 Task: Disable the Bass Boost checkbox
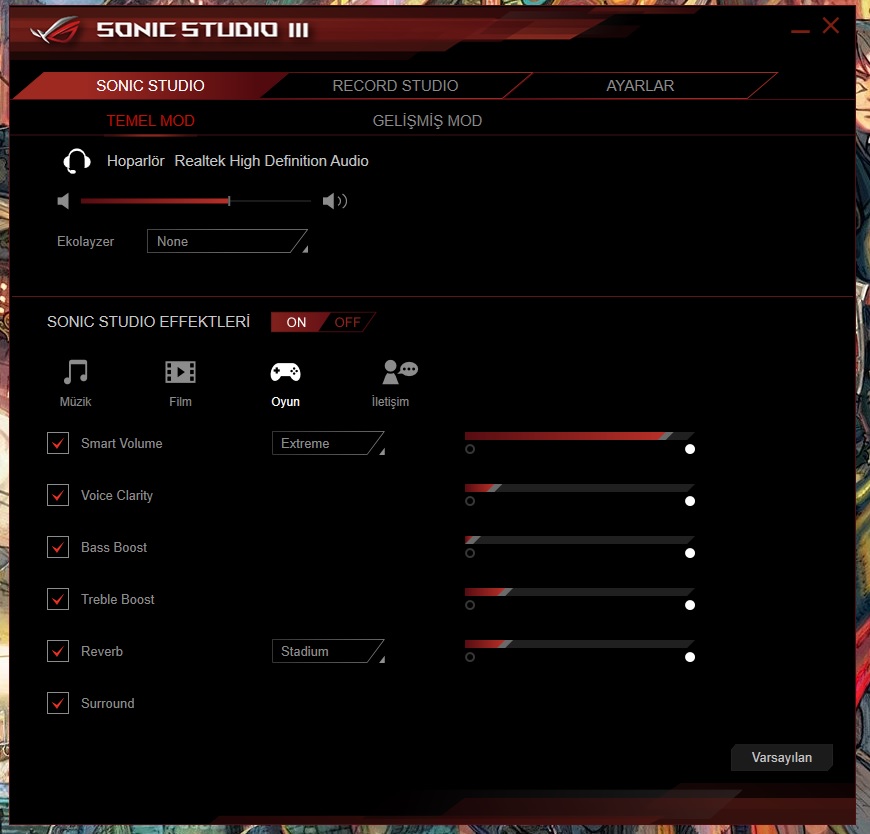coord(58,547)
